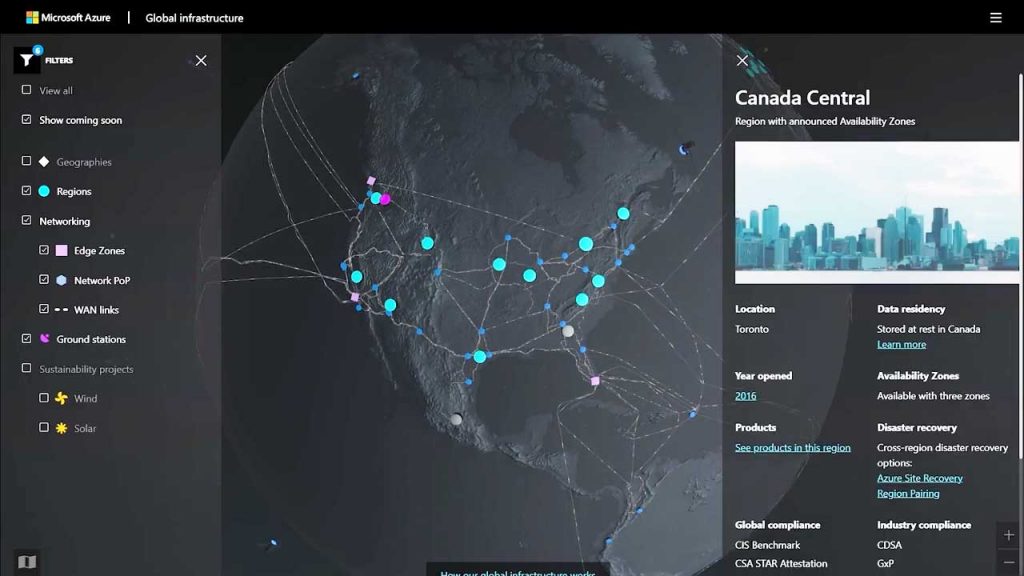Open the 2016 year opened link
Image resolution: width=1024 pixels, height=576 pixels.
pyautogui.click(x=745, y=396)
